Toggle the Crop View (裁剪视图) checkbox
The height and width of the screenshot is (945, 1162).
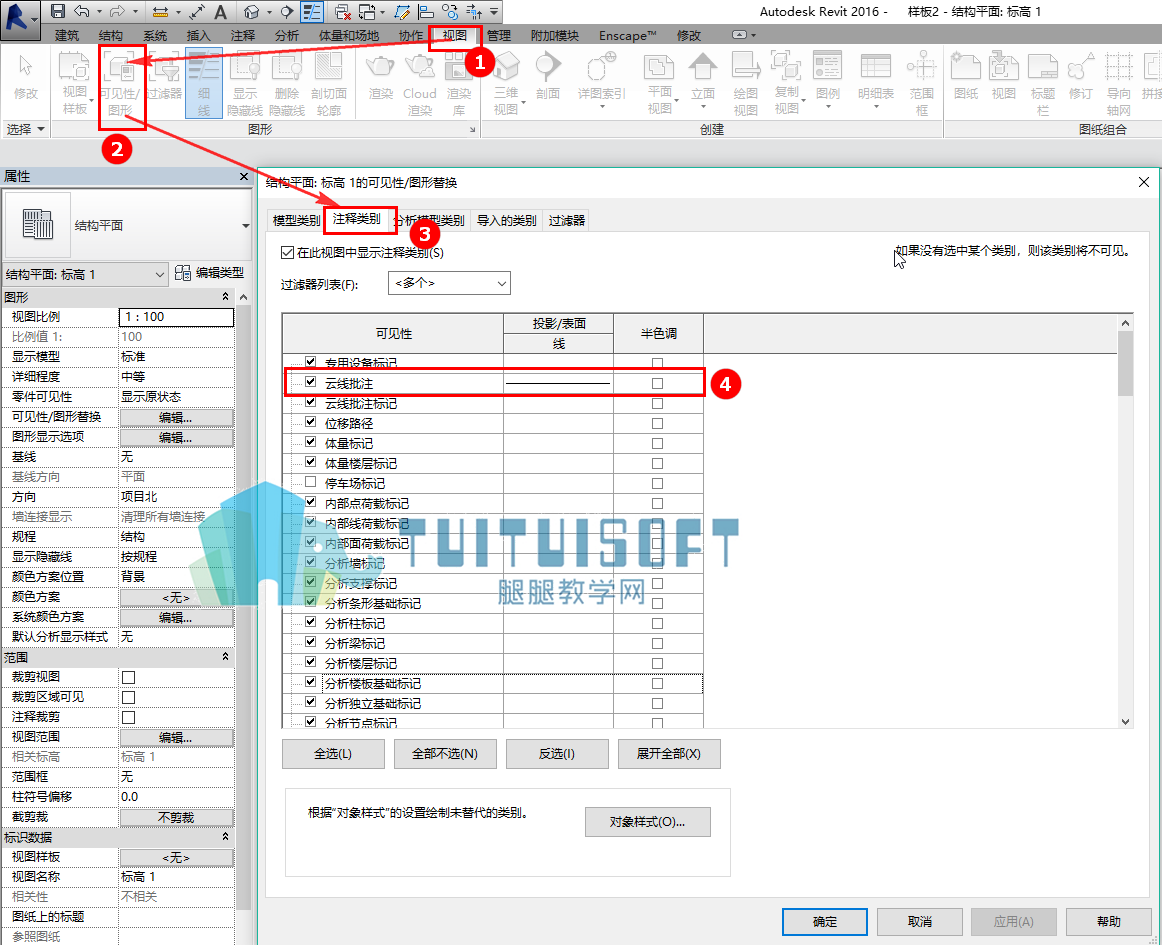pos(128,677)
